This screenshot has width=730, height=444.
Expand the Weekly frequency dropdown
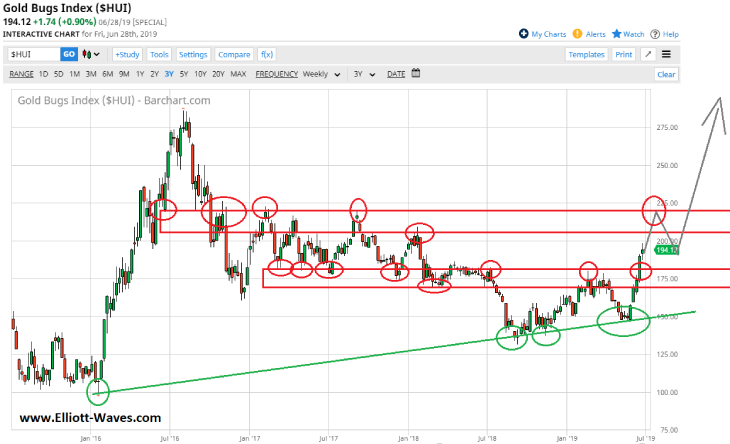pyautogui.click(x=320, y=74)
